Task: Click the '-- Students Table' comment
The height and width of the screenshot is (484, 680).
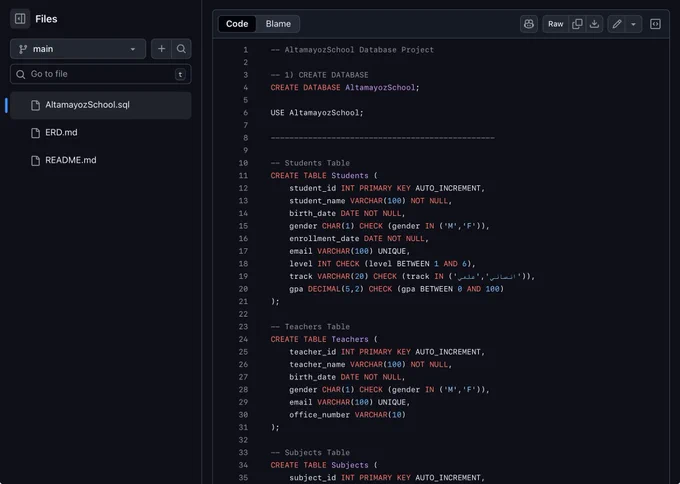Action: tap(310, 163)
